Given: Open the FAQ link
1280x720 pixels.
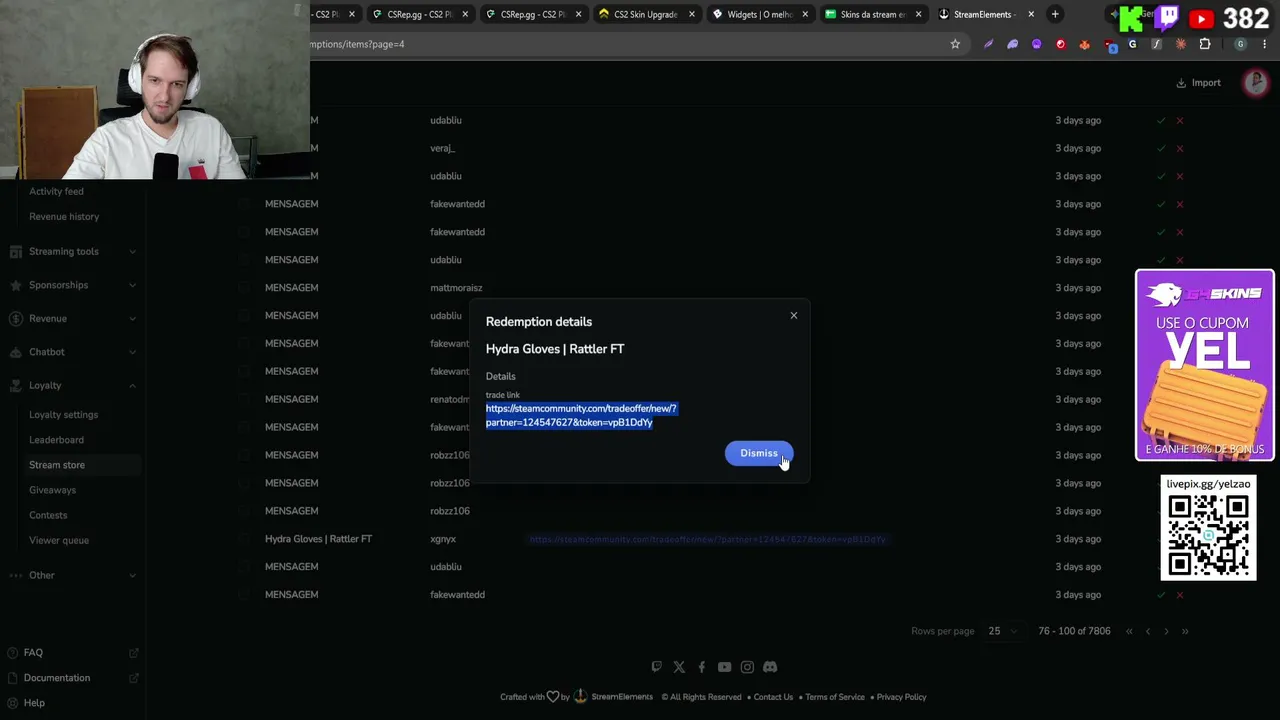Looking at the screenshot, I should tap(33, 653).
